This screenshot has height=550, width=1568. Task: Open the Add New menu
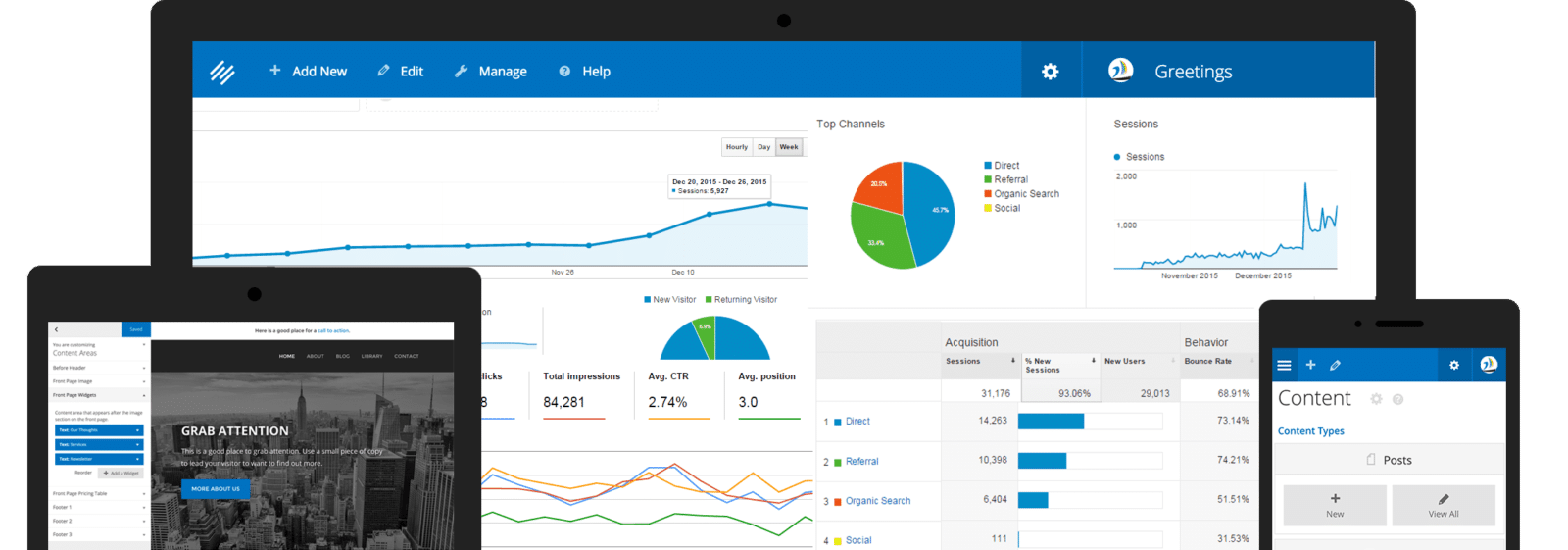click(x=308, y=72)
